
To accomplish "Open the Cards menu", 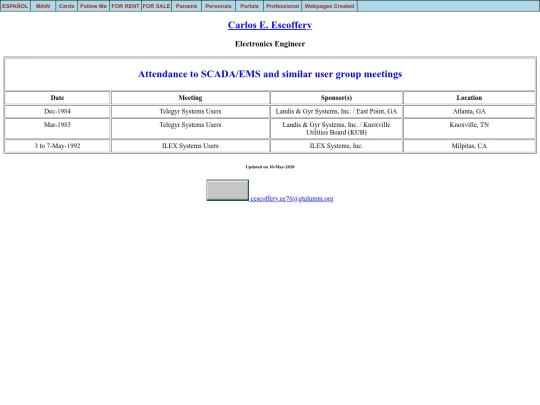I will coord(66,6).
